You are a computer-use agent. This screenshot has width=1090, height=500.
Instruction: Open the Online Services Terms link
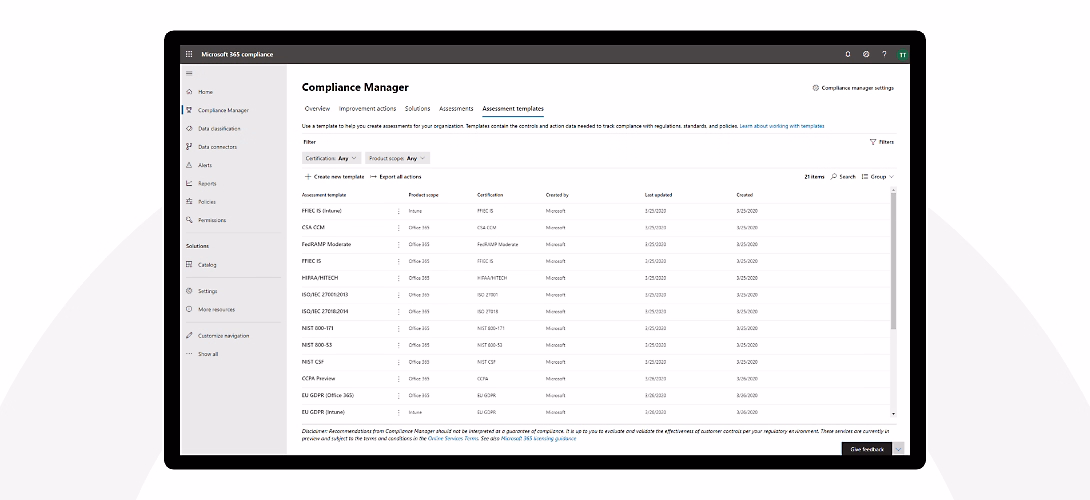pos(455,439)
